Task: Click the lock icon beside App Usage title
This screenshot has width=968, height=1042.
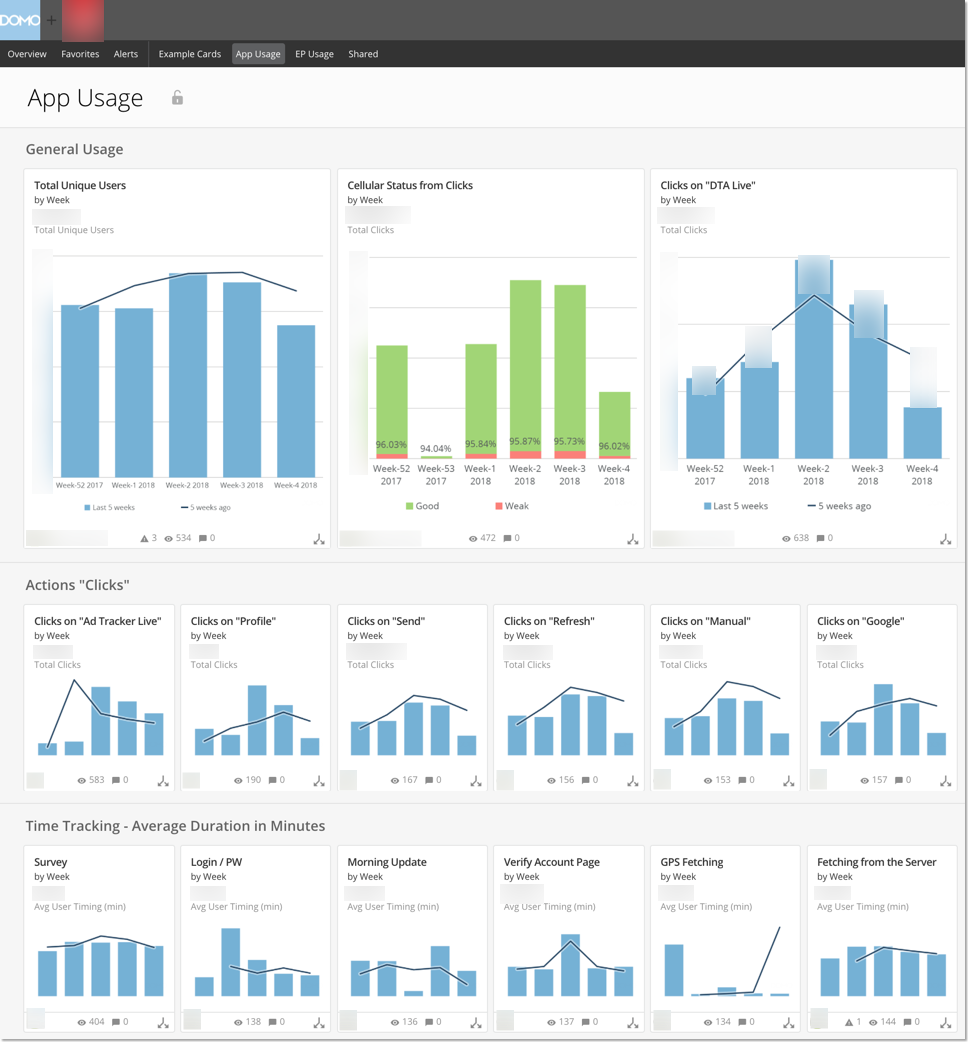Action: 177,98
